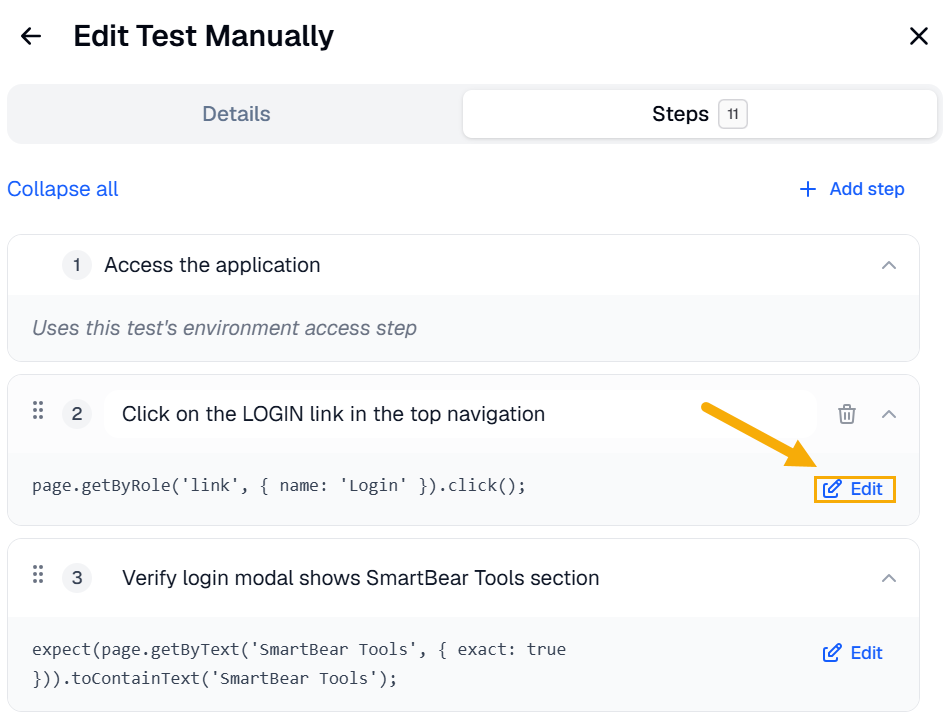Click the step number 2 badge
The image size is (951, 721).
click(77, 414)
